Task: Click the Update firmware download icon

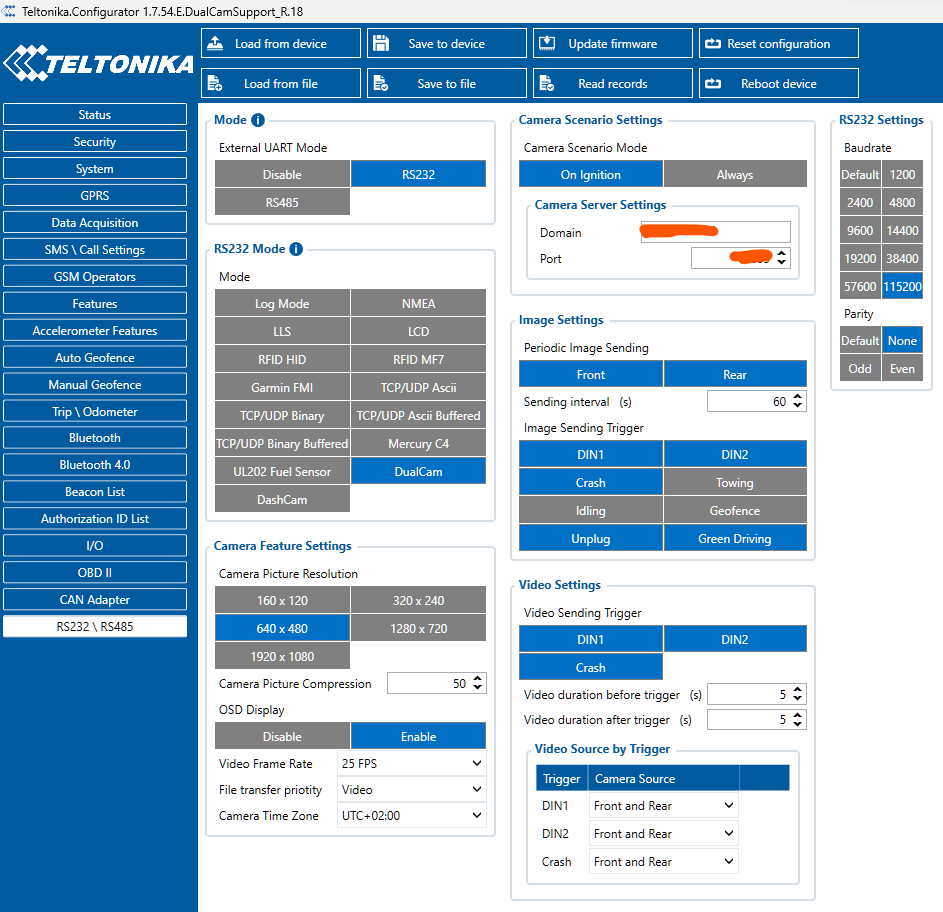Action: (x=547, y=43)
